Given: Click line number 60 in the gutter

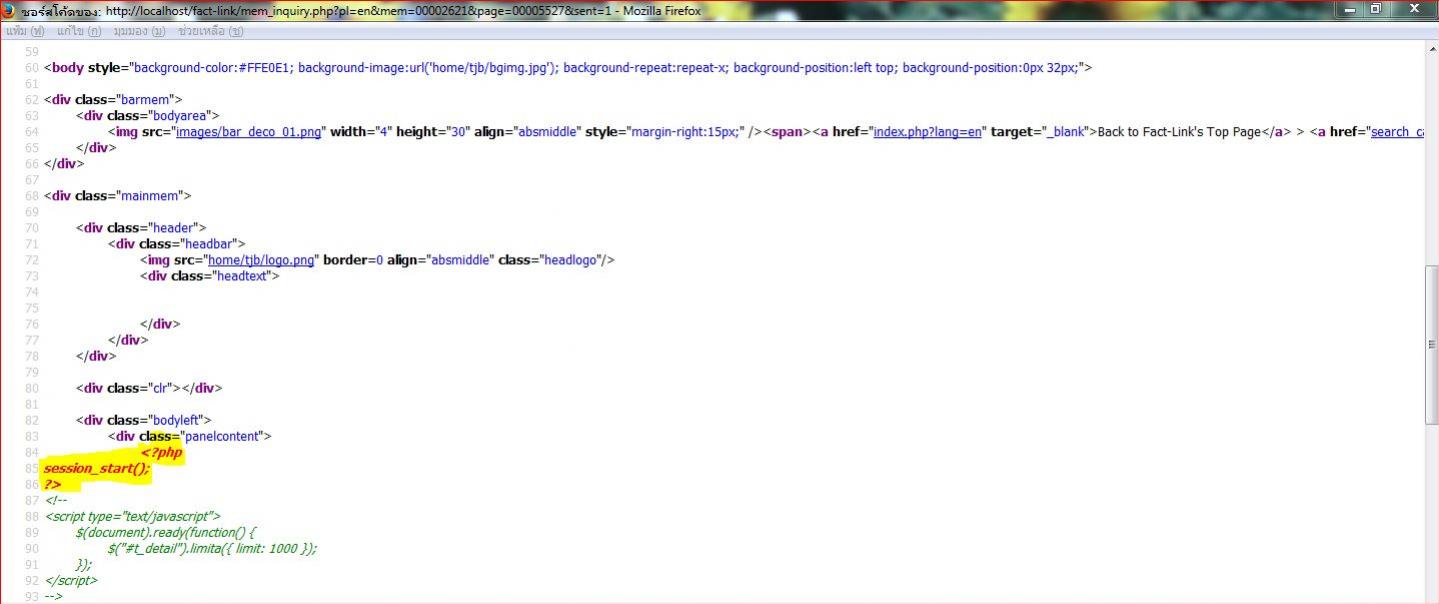Looking at the screenshot, I should click(x=31, y=68).
